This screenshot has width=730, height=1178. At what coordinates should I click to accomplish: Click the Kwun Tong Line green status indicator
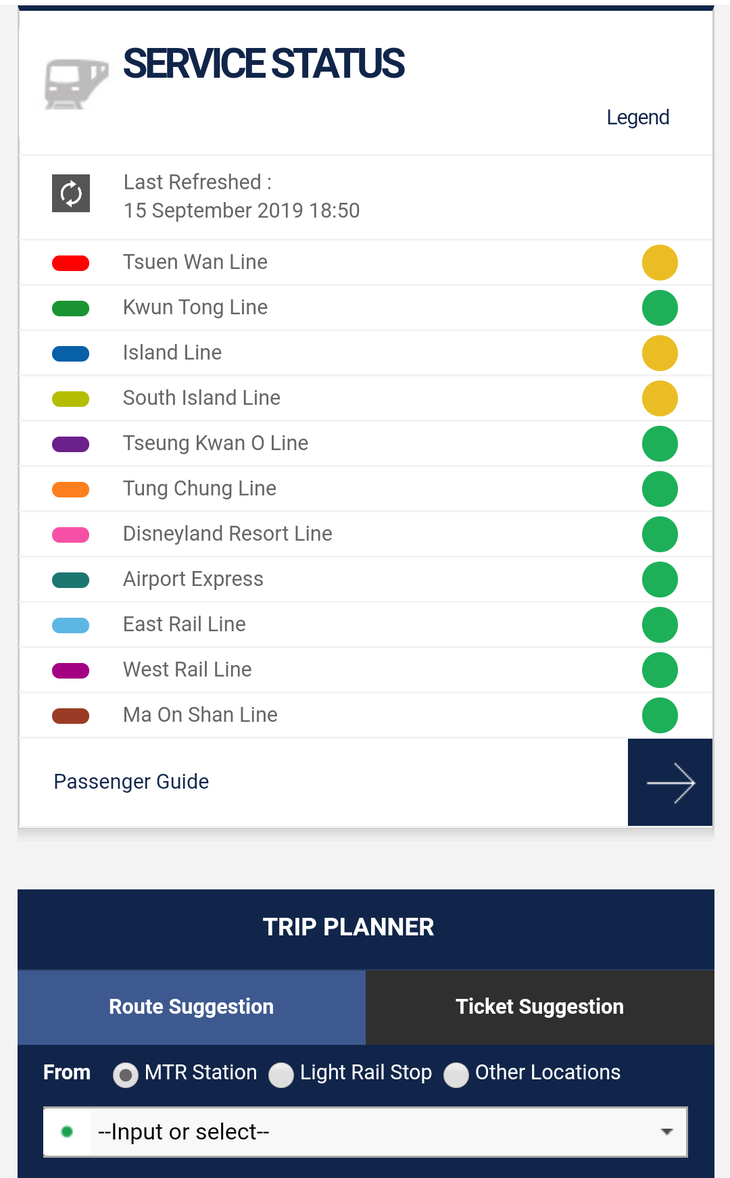[660, 308]
